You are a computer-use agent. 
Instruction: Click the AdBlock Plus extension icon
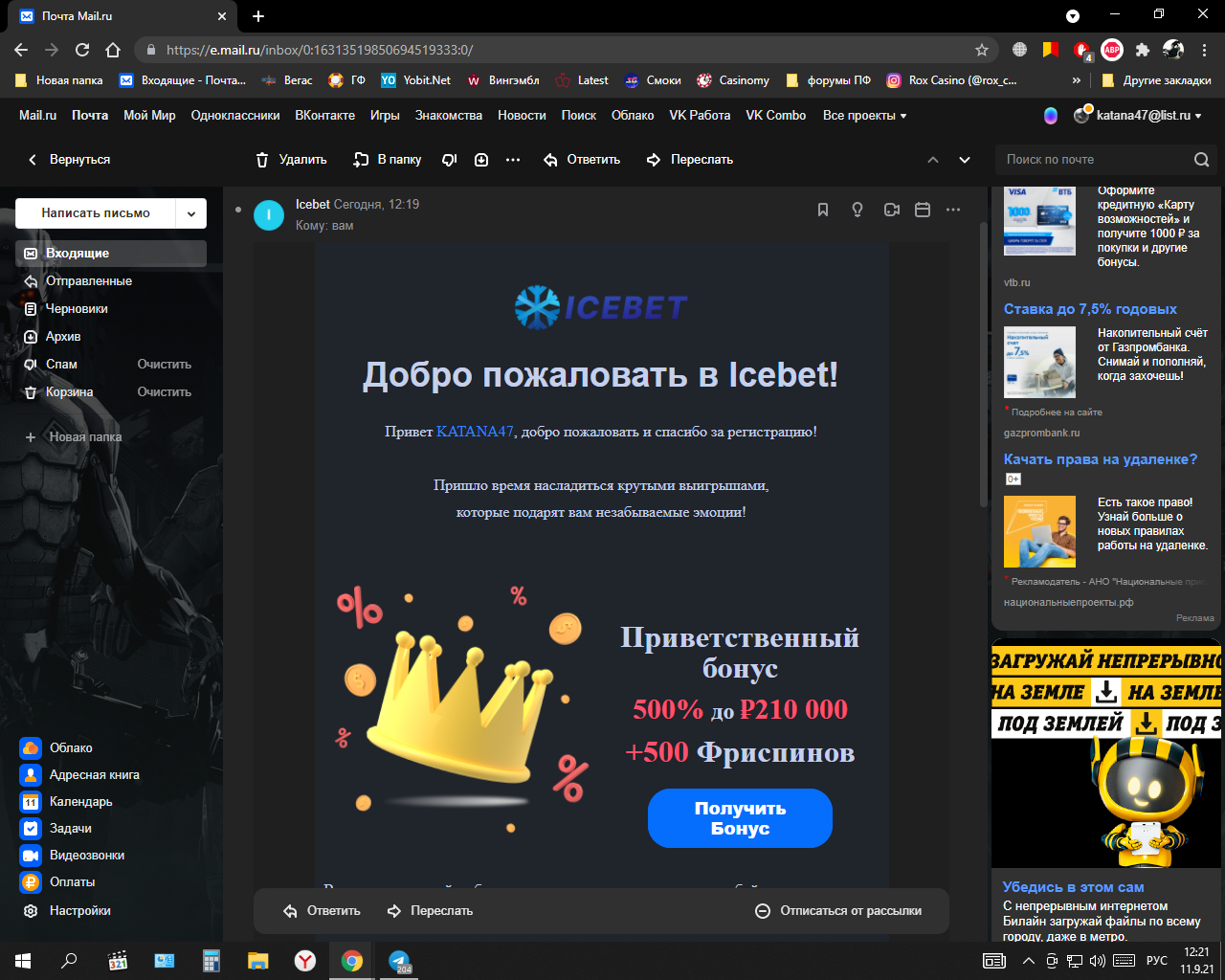(1112, 50)
